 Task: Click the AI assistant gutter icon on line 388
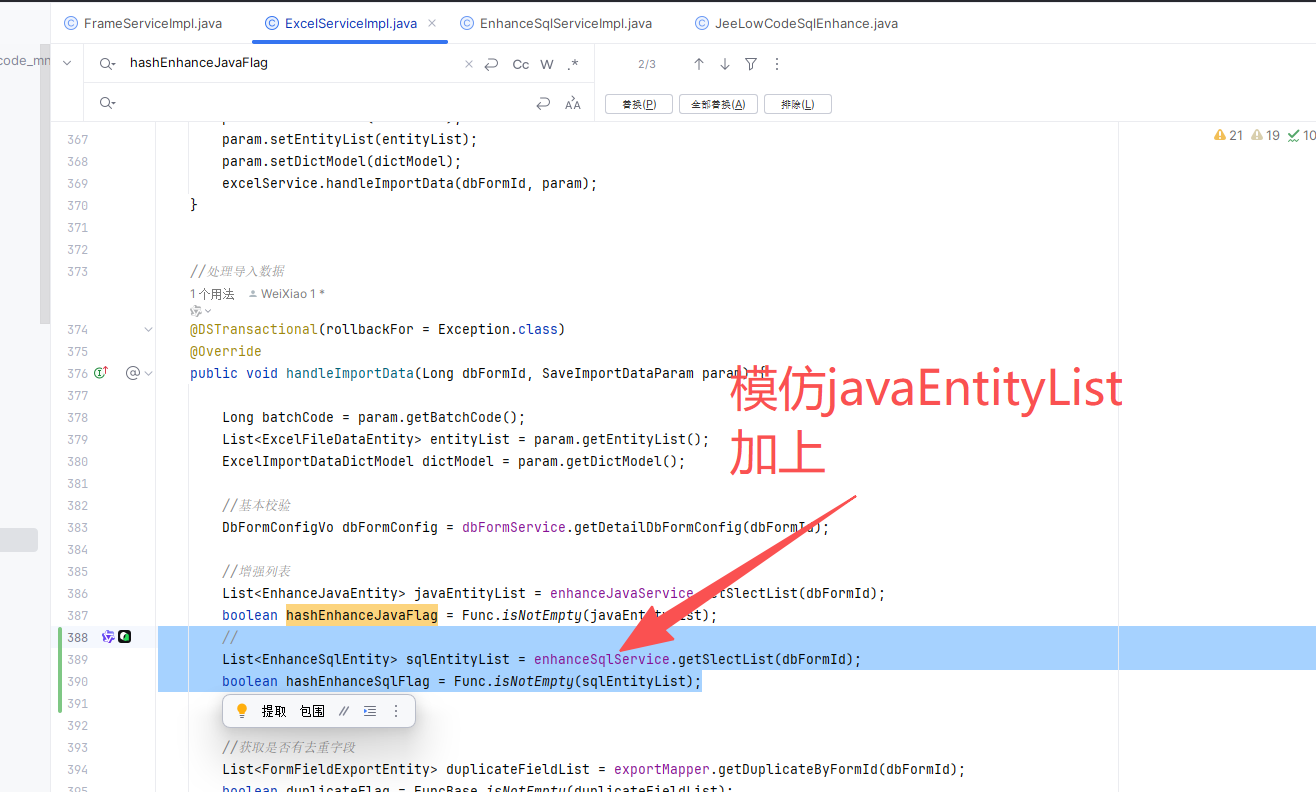tap(108, 637)
